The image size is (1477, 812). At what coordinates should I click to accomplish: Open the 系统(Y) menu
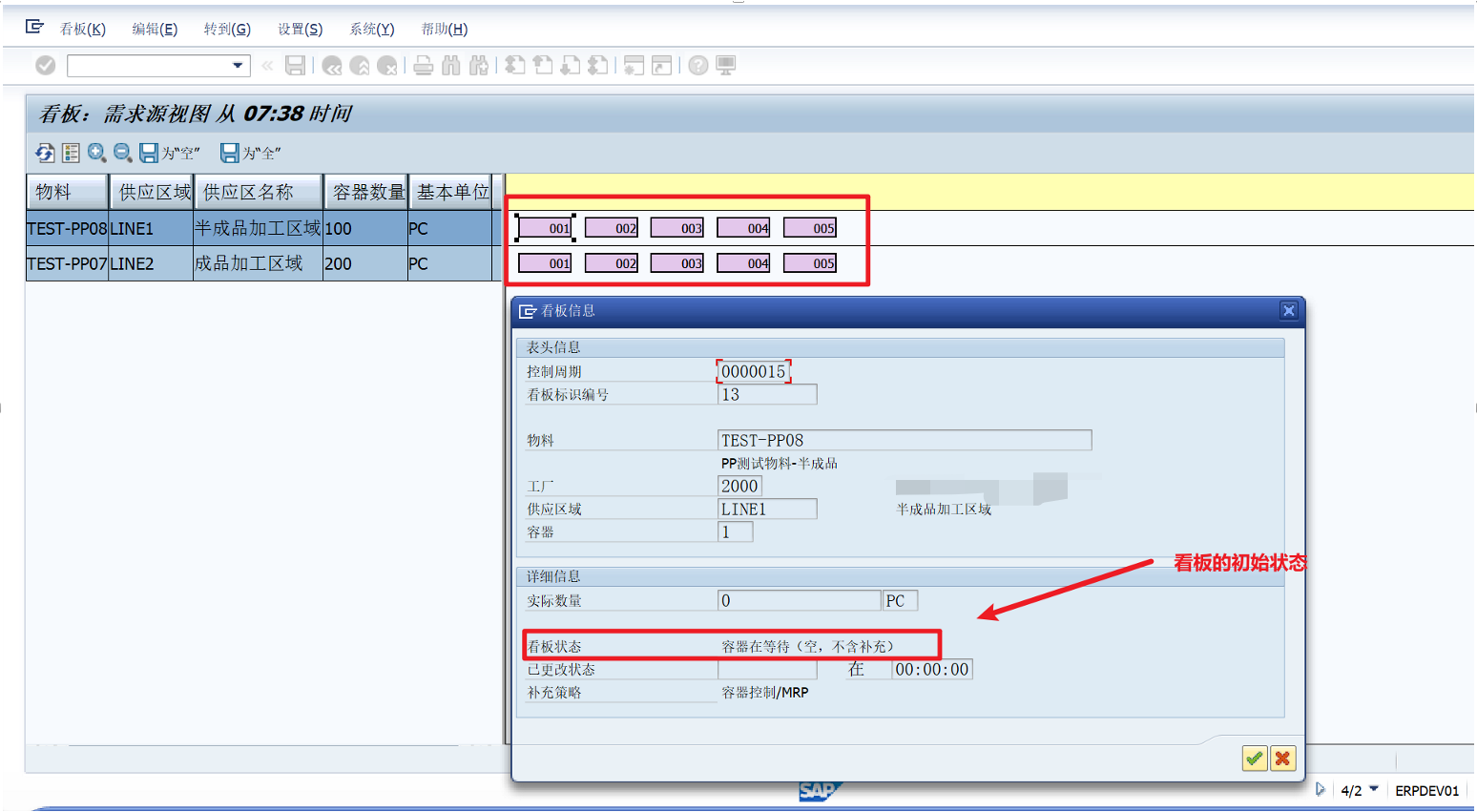pyautogui.click(x=371, y=29)
